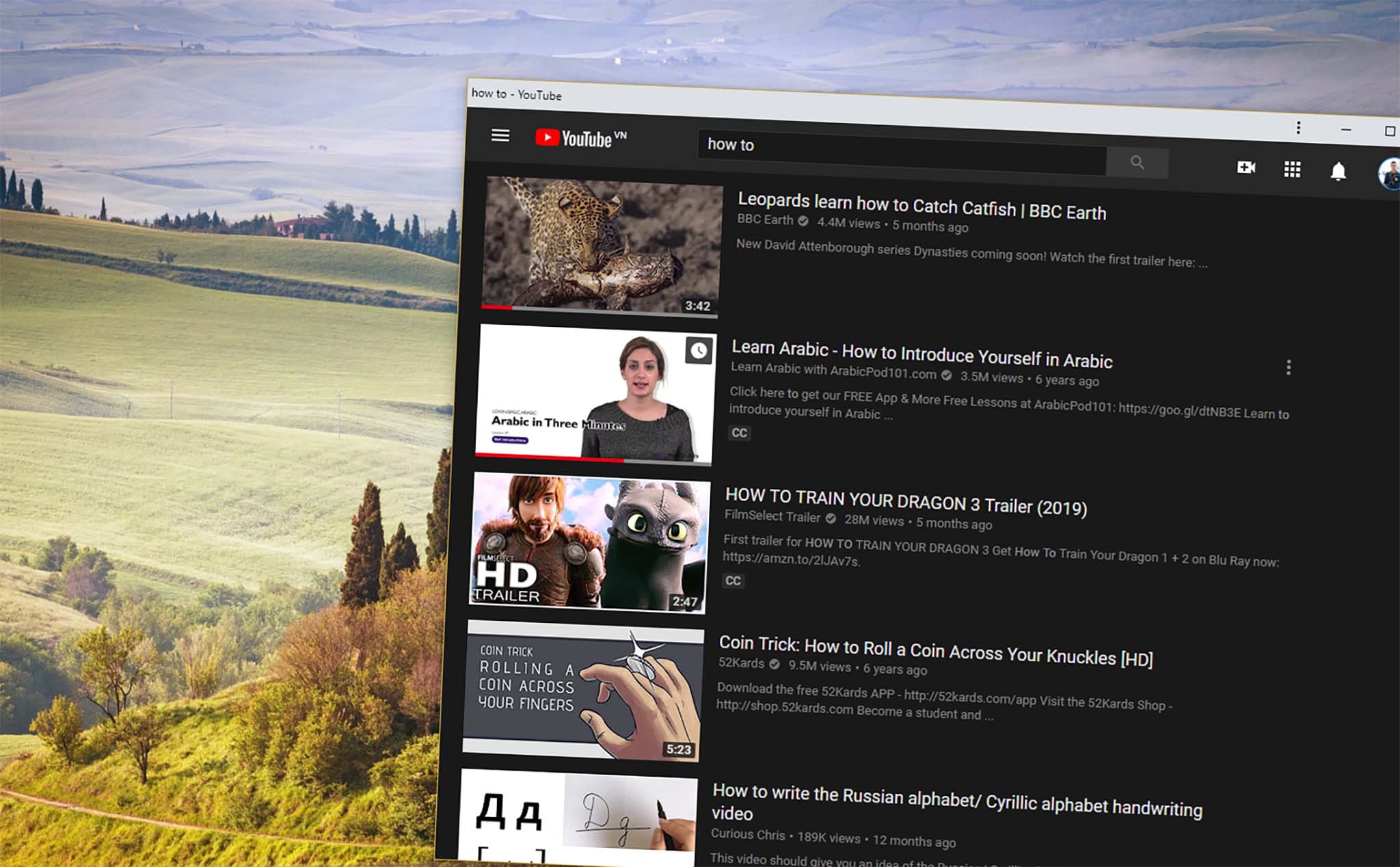Image resolution: width=1400 pixels, height=867 pixels.
Task: Maximize the YouTube window
Action: [1390, 131]
